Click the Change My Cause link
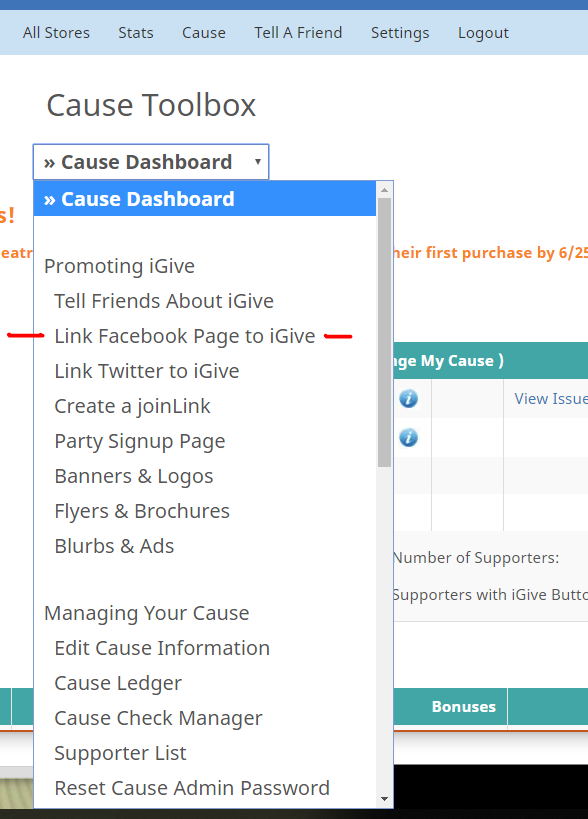 tap(448, 360)
